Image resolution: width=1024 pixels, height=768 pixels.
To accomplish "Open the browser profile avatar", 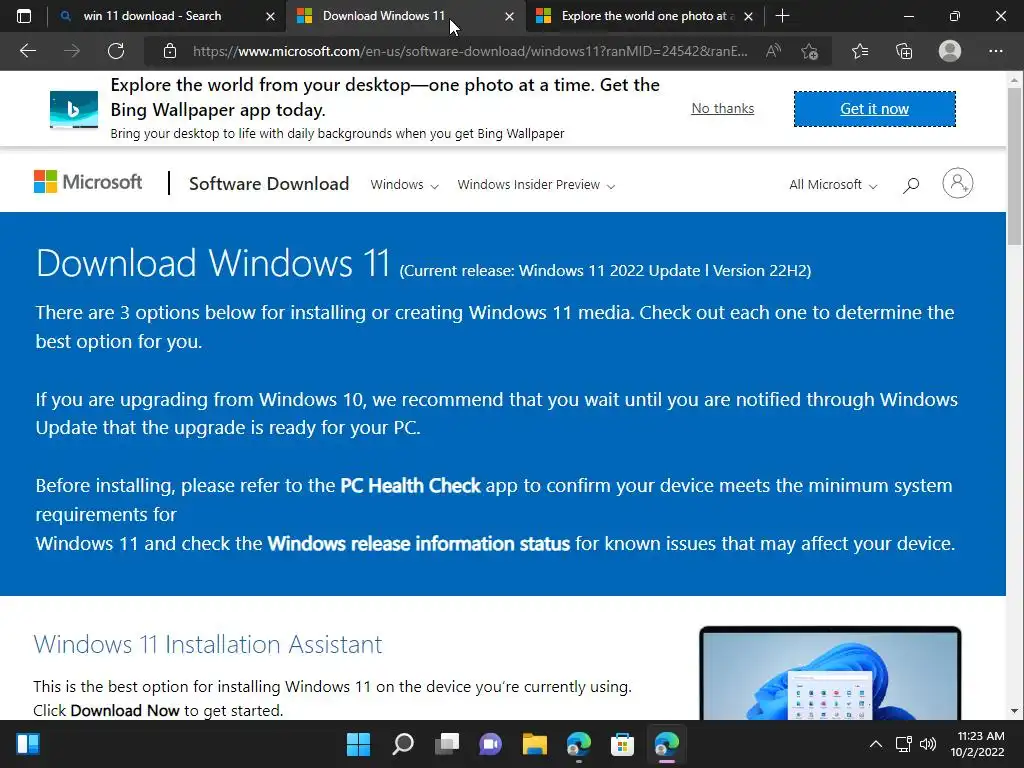I will (950, 51).
